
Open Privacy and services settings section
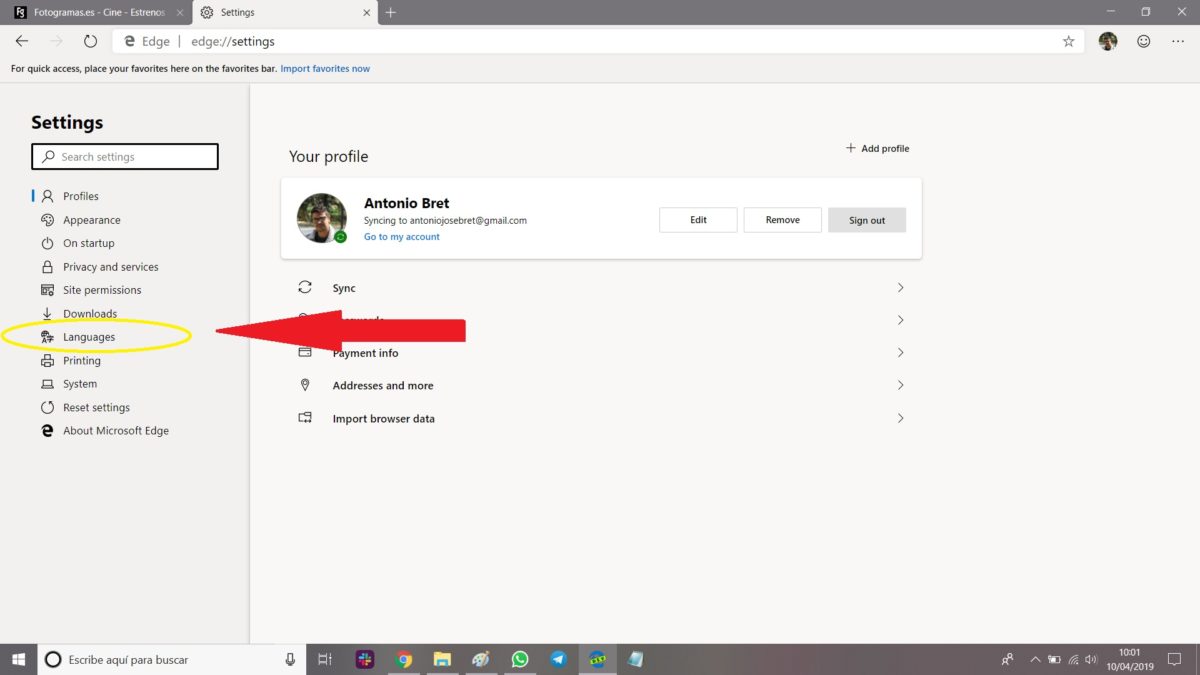pyautogui.click(x=110, y=267)
